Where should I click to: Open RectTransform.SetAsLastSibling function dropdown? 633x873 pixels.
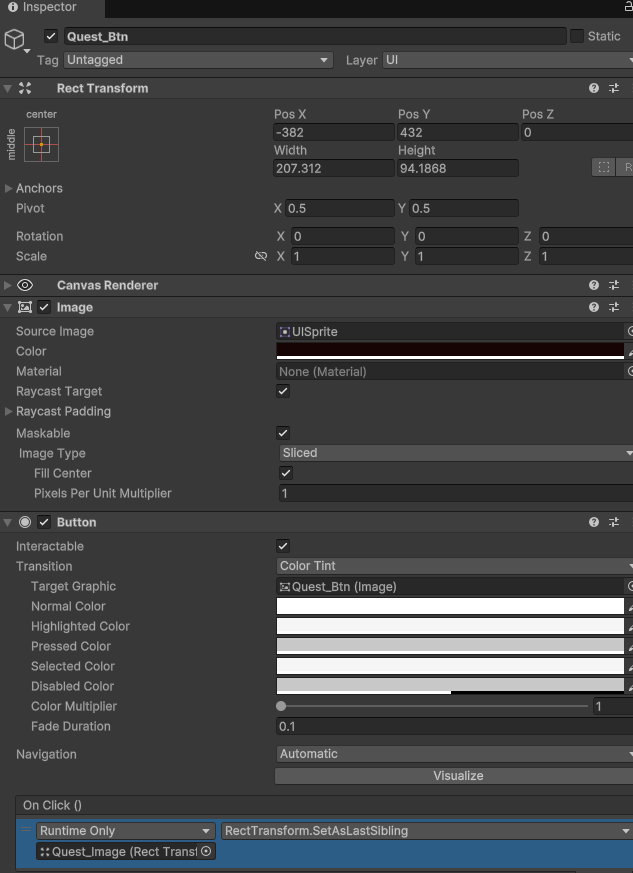427,831
